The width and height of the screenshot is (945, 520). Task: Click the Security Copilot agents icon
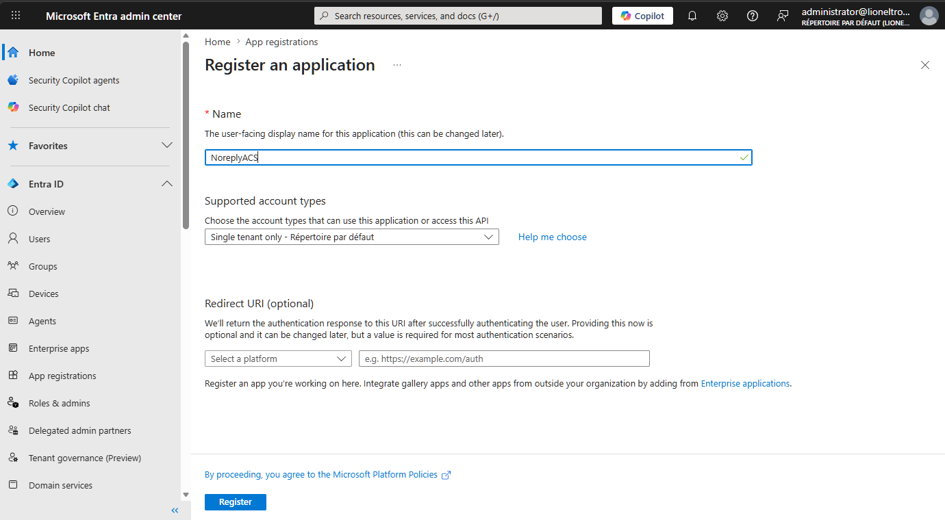click(13, 80)
